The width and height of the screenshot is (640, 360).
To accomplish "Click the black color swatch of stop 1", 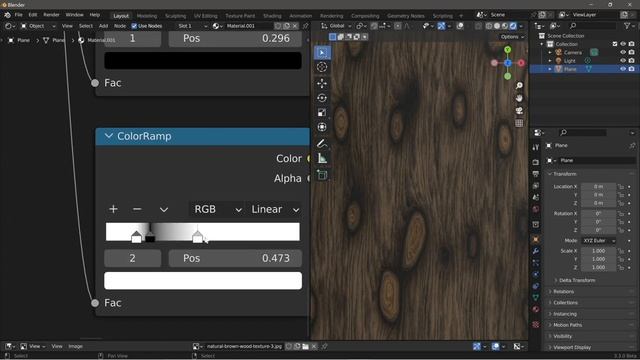I will point(203,61).
